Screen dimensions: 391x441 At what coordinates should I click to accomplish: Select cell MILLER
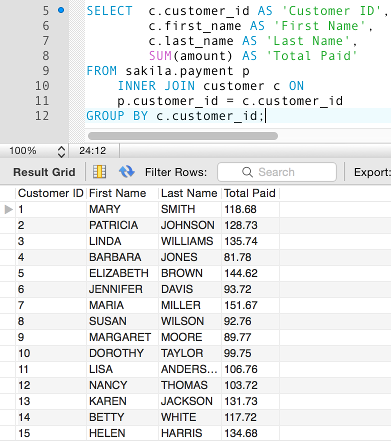point(190,305)
